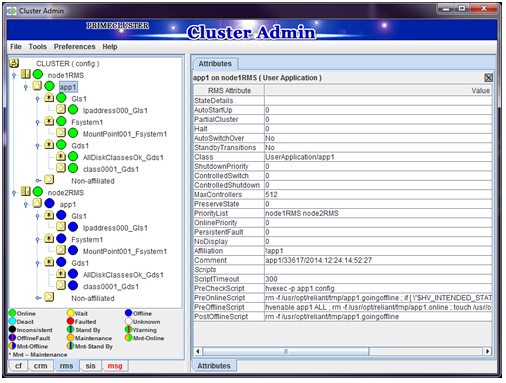Click green online status circle beside node2RMS

point(38,192)
